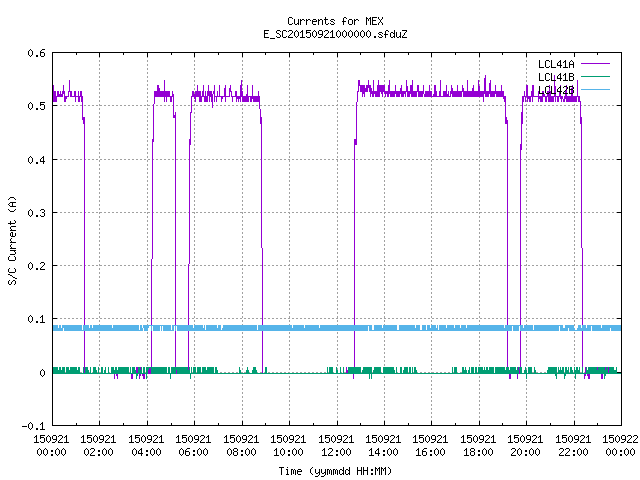This screenshot has height=480, width=640.
Task: Click the x-axis tick label '12:00'
Action: tap(336, 452)
